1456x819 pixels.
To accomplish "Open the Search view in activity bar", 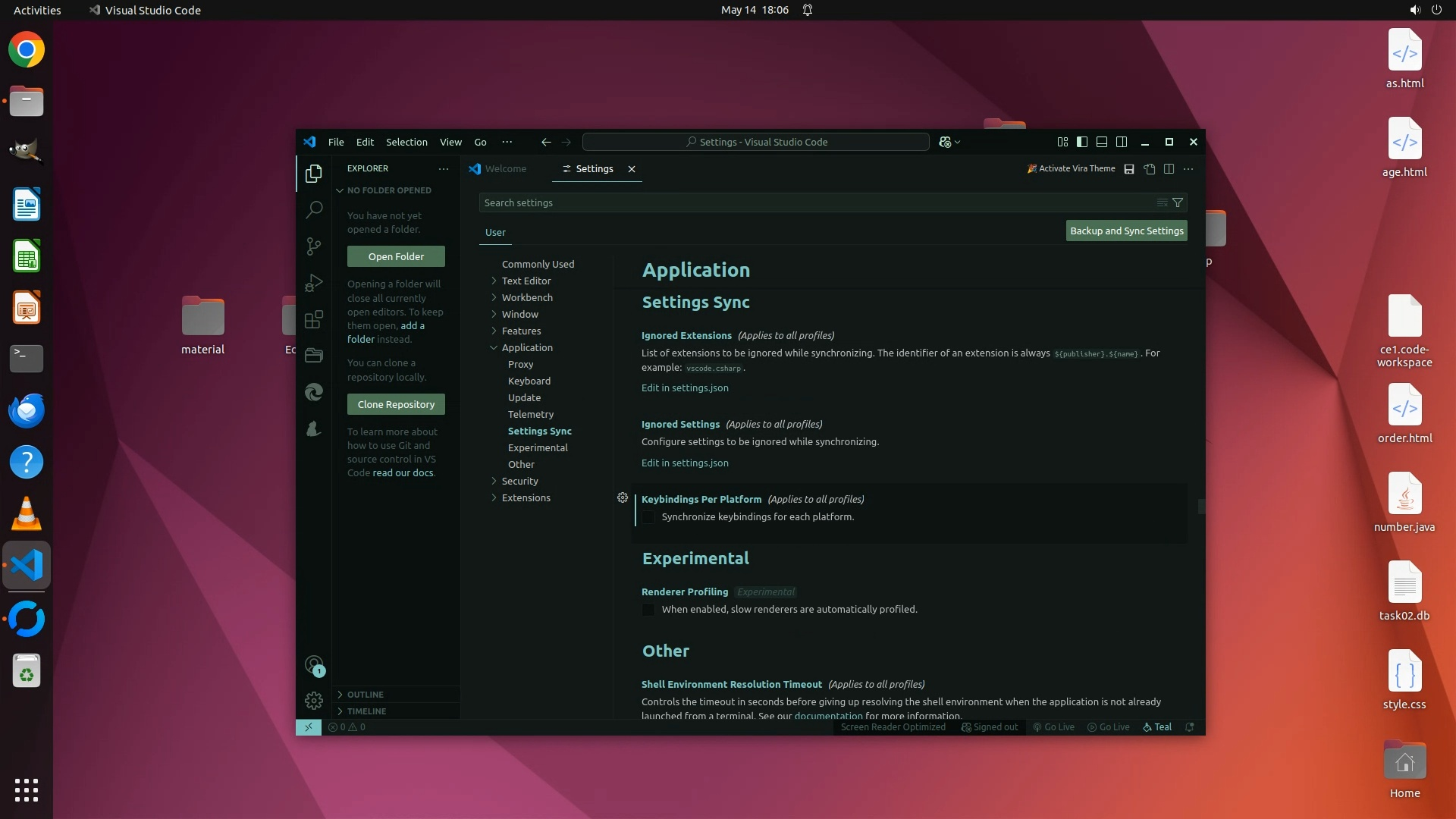I will pyautogui.click(x=314, y=209).
